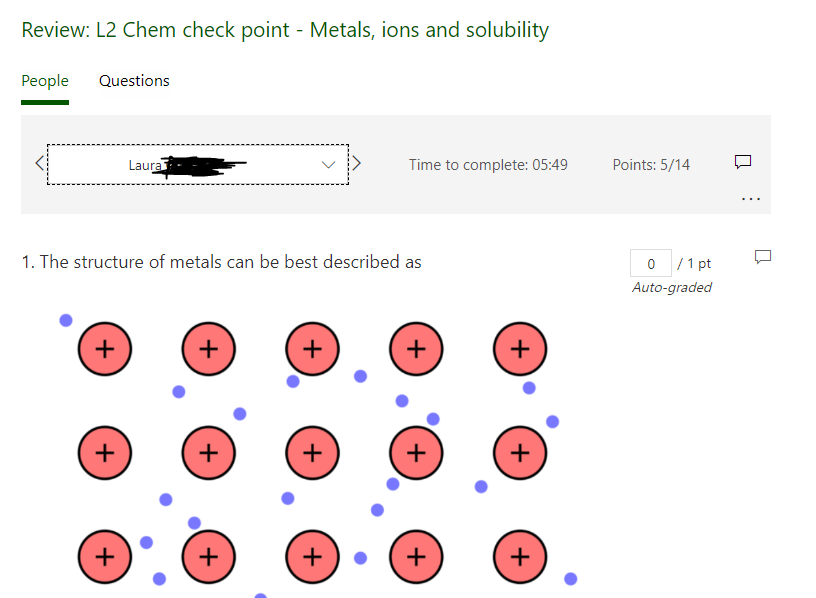This screenshot has height=598, width=816.
Task: Click the Auto-graded label
Action: (x=672, y=288)
